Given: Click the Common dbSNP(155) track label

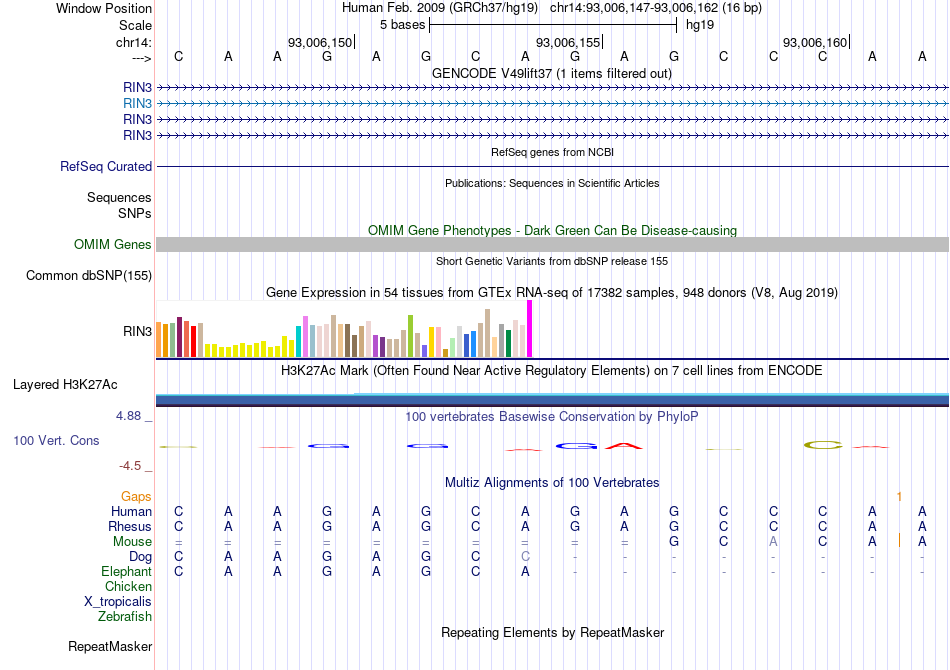Looking at the screenshot, I should pos(88,276).
